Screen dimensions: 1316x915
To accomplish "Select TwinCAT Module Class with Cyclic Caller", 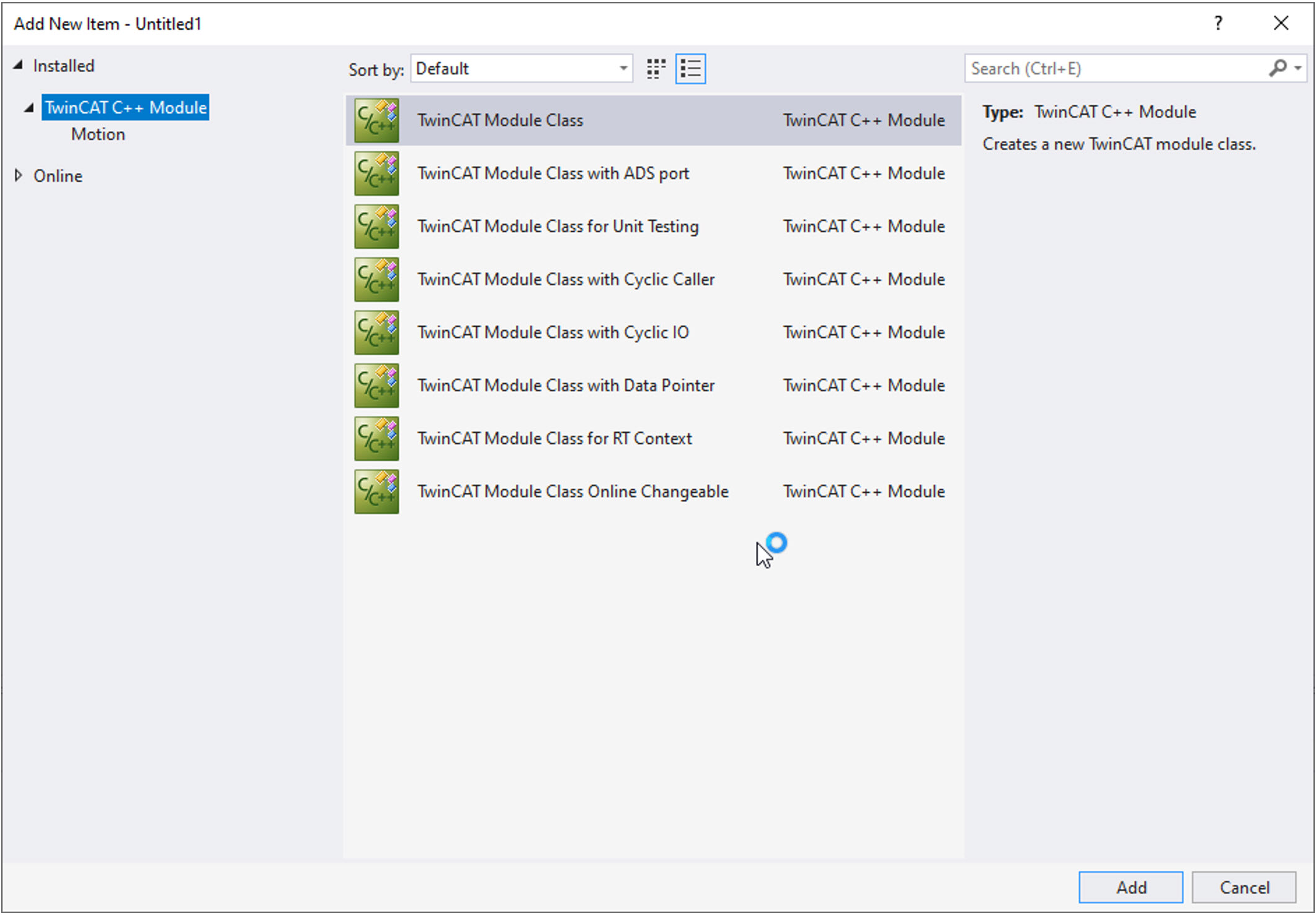I will point(654,280).
